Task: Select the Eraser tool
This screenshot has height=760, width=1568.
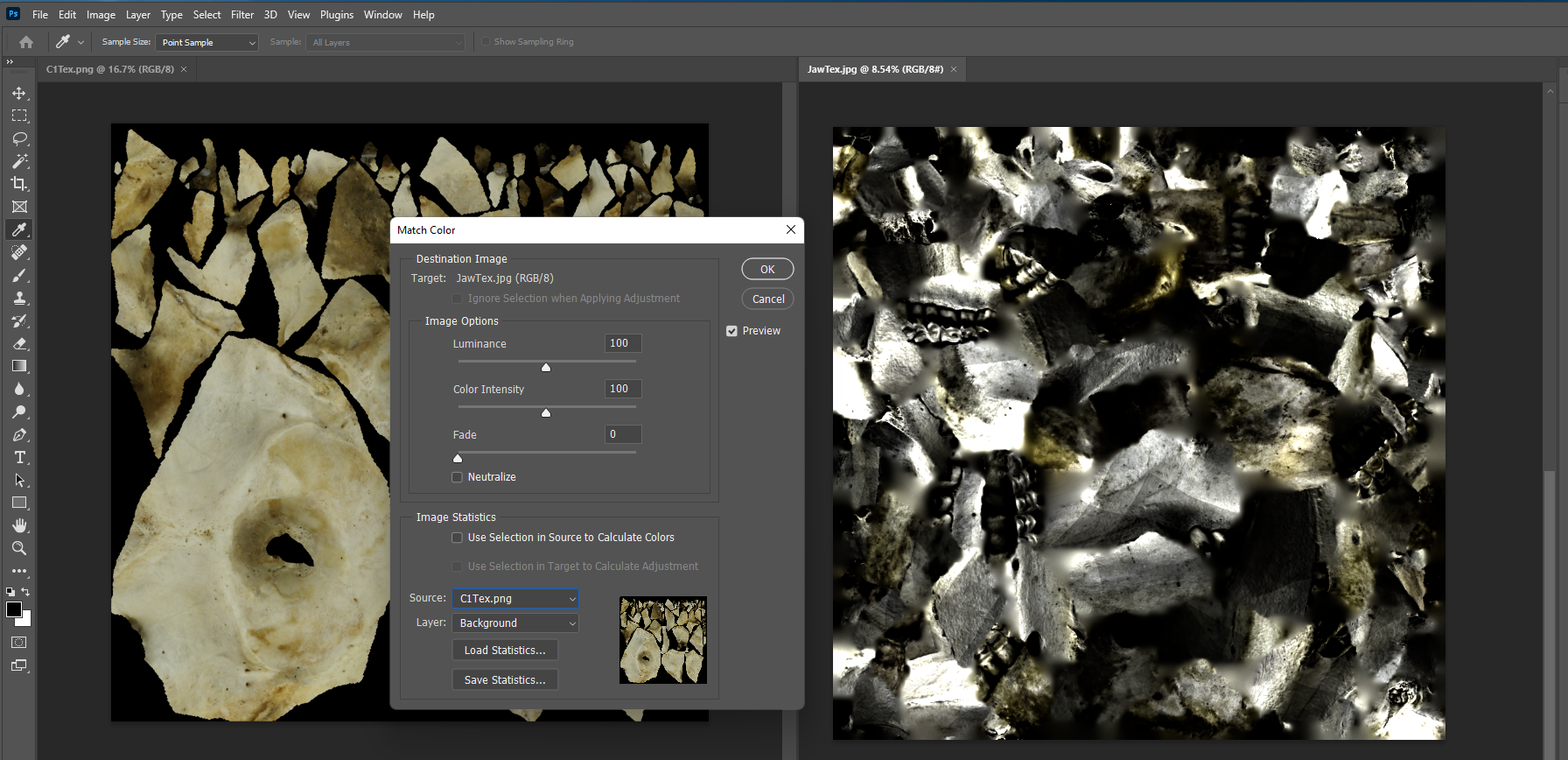Action: (19, 343)
